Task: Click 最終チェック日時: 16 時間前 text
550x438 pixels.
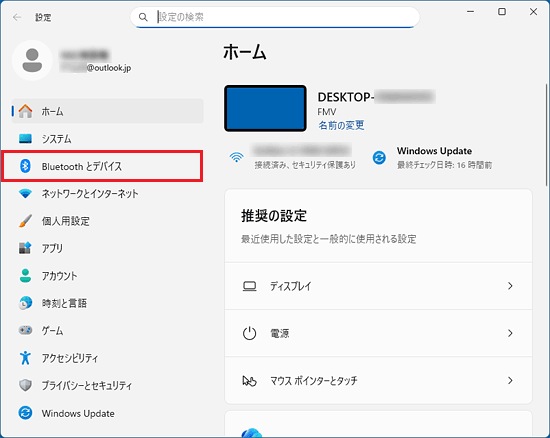Action: [x=444, y=165]
